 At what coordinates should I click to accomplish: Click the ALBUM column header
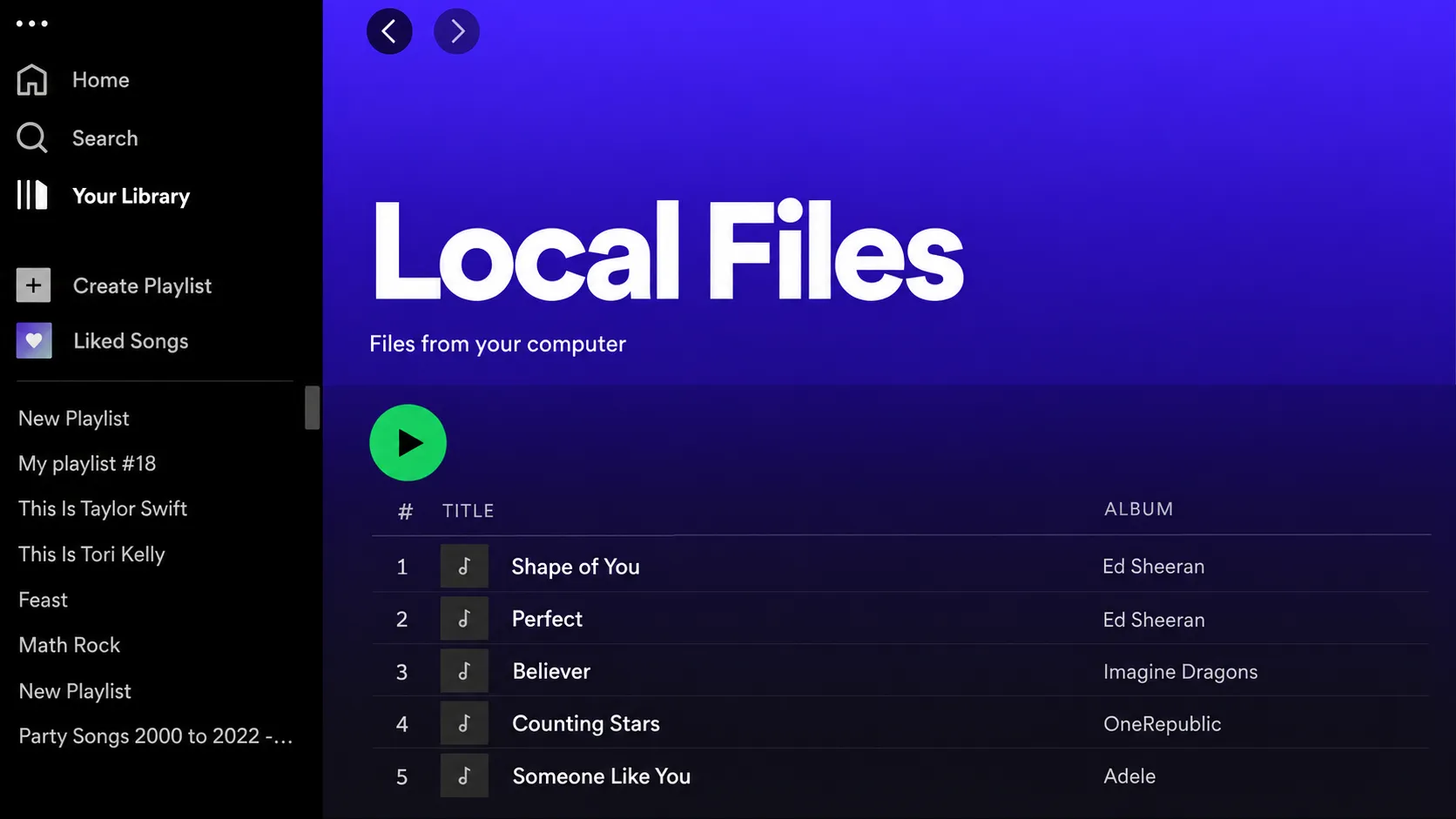point(1139,509)
